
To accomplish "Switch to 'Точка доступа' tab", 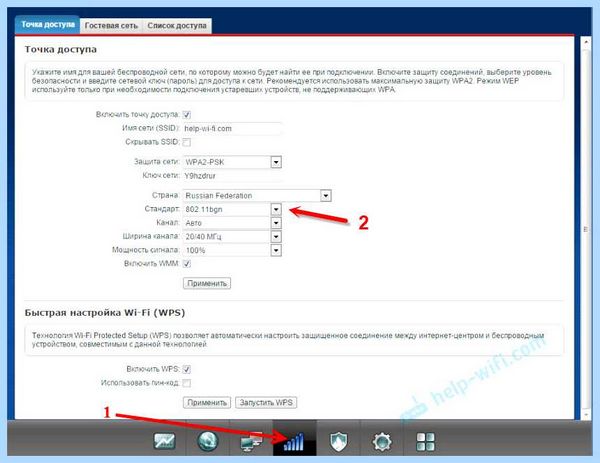I will pos(48,24).
